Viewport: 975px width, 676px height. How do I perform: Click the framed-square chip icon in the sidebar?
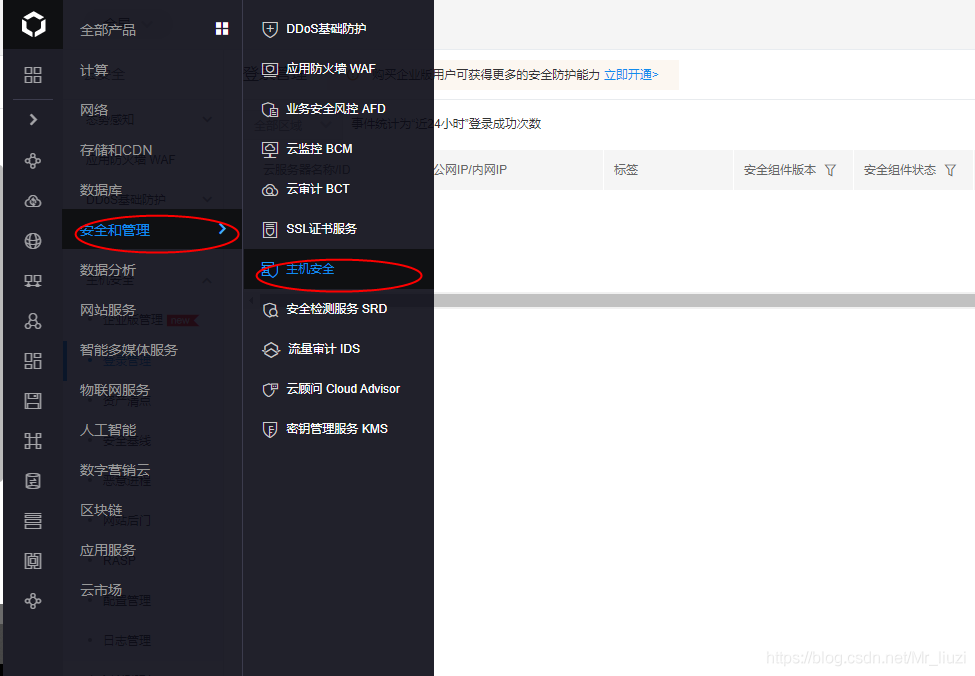(x=33, y=561)
